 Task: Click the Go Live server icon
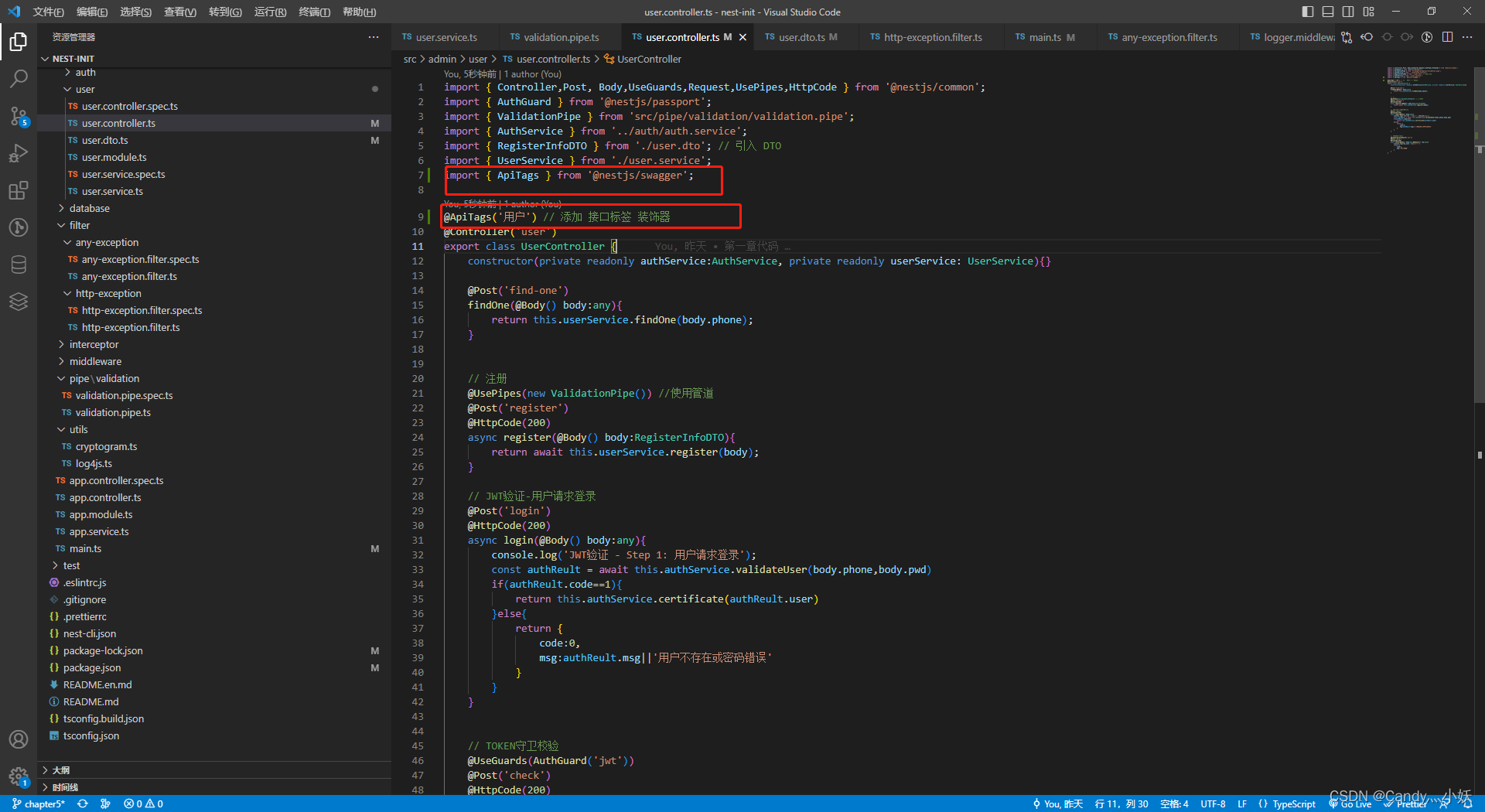1350,803
